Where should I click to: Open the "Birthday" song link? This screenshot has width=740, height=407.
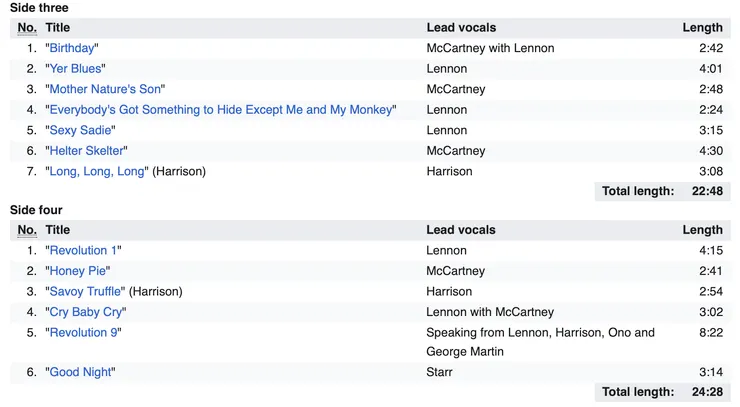(72, 48)
